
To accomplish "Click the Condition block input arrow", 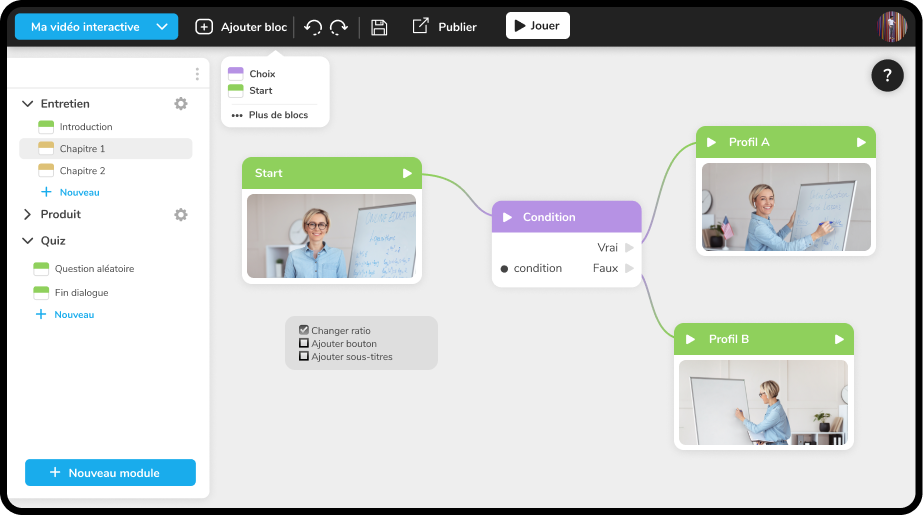I will click(507, 217).
